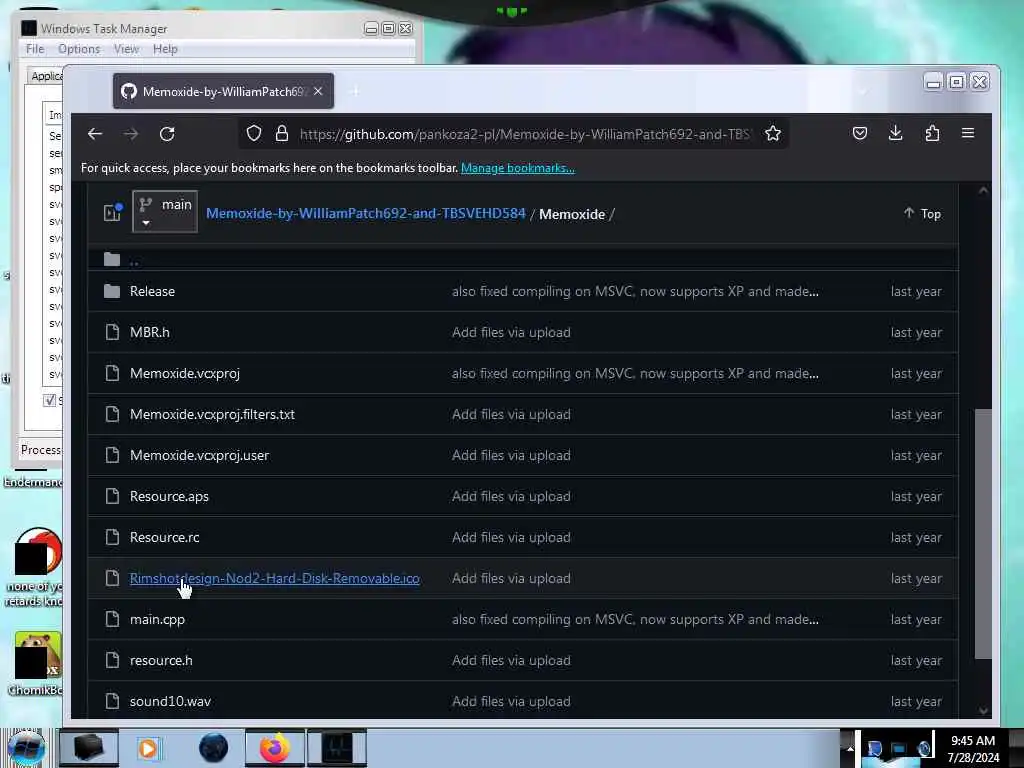1024x768 pixels.
Task: Open media player taskbar icon
Action: tap(148, 748)
